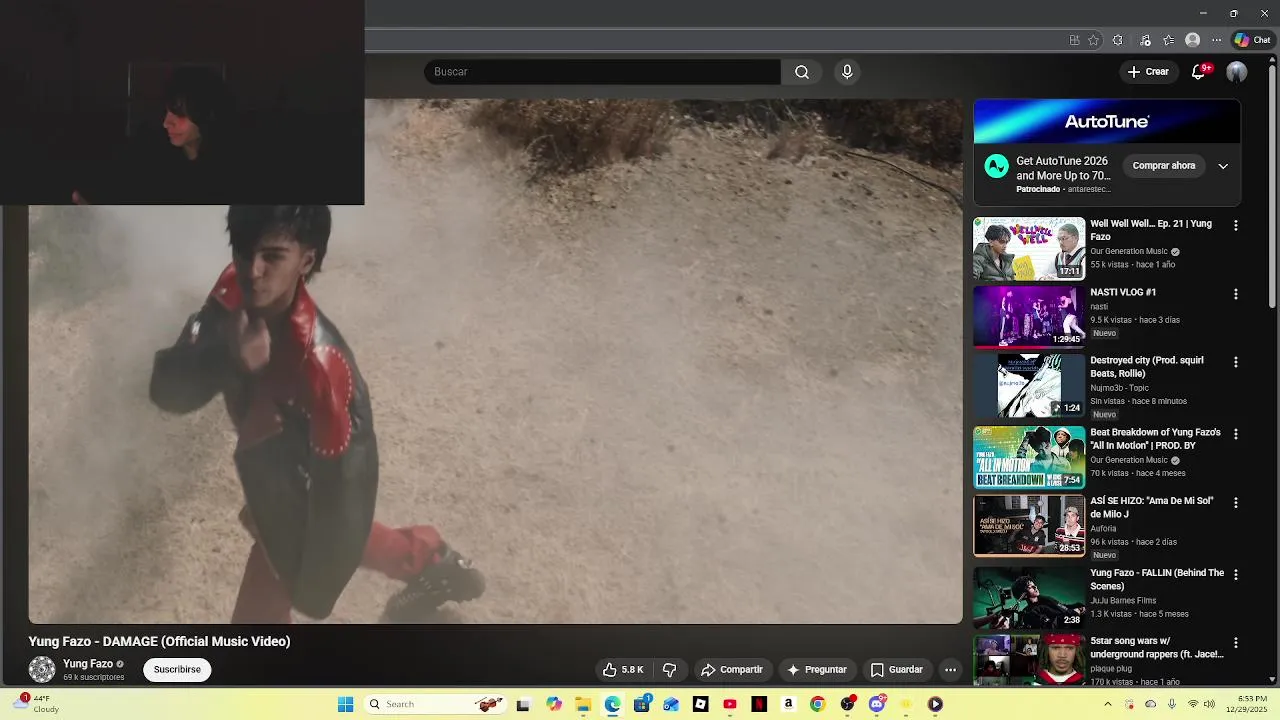Image resolution: width=1280 pixels, height=720 pixels.
Task: Click Comprar ahora on AutoTune ad
Action: 1164,166
